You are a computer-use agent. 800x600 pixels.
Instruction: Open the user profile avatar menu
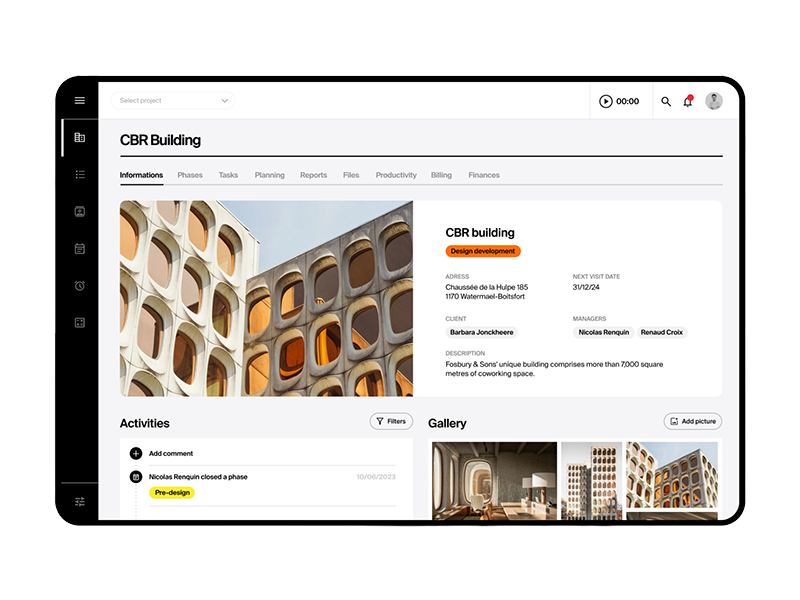(x=714, y=101)
